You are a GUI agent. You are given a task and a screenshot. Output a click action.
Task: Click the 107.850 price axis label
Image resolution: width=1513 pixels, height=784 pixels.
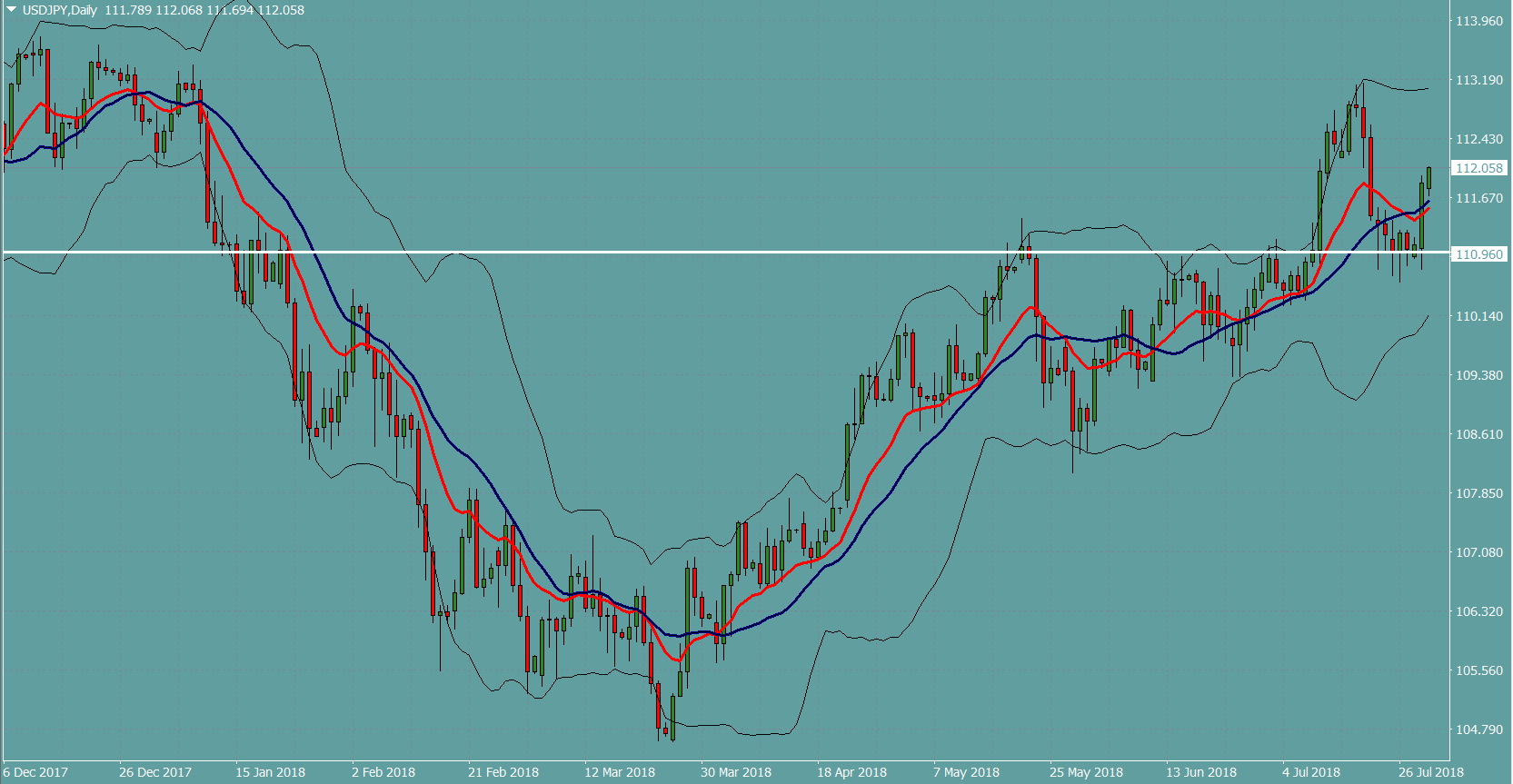coord(1478,493)
